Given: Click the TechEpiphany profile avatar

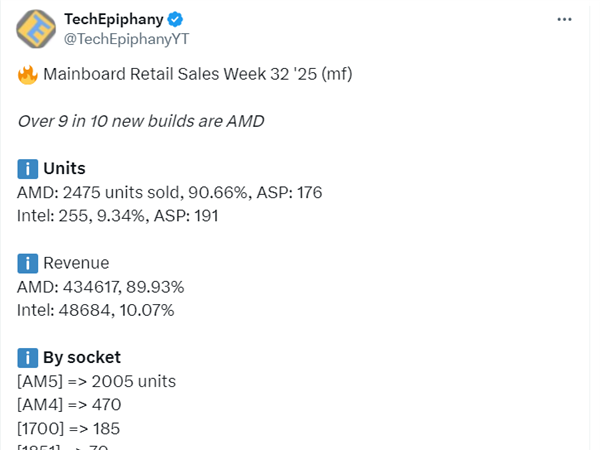Looking at the screenshot, I should click(x=36, y=29).
